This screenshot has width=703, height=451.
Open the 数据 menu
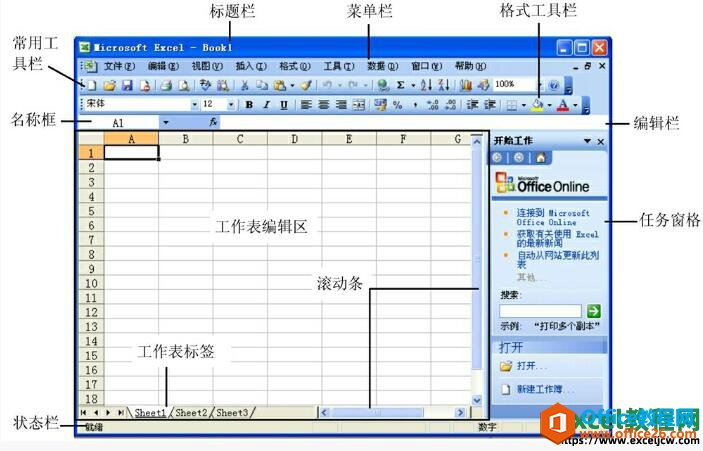pos(382,66)
